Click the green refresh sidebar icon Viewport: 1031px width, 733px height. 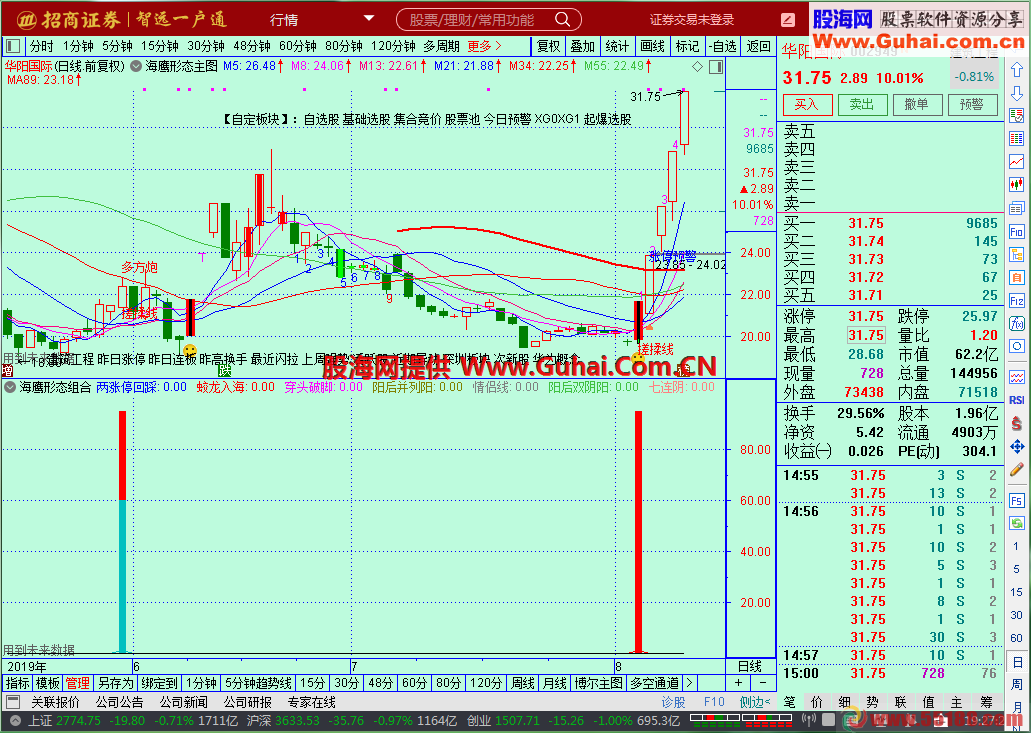click(1017, 523)
